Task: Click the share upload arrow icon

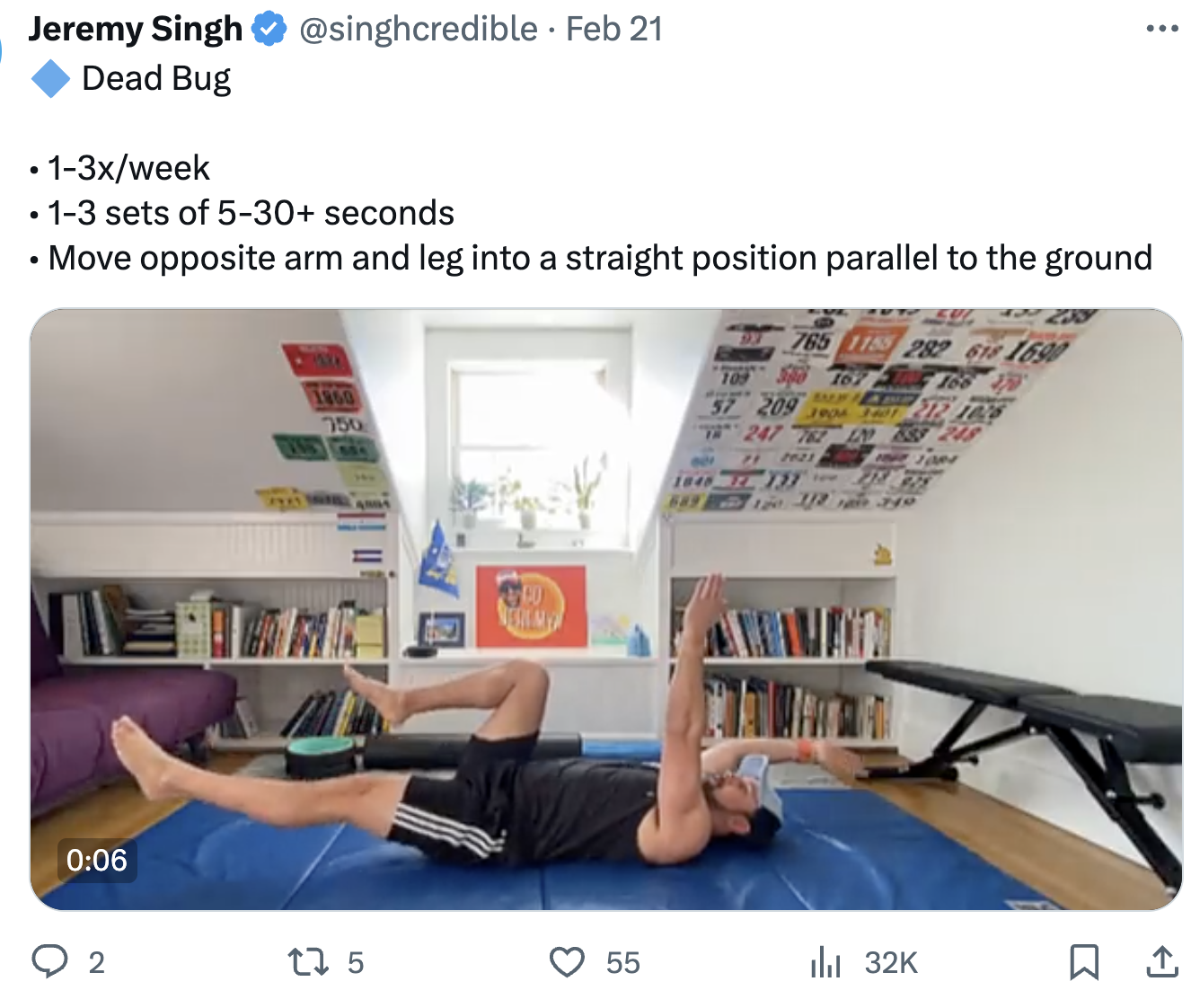Action: click(1161, 962)
